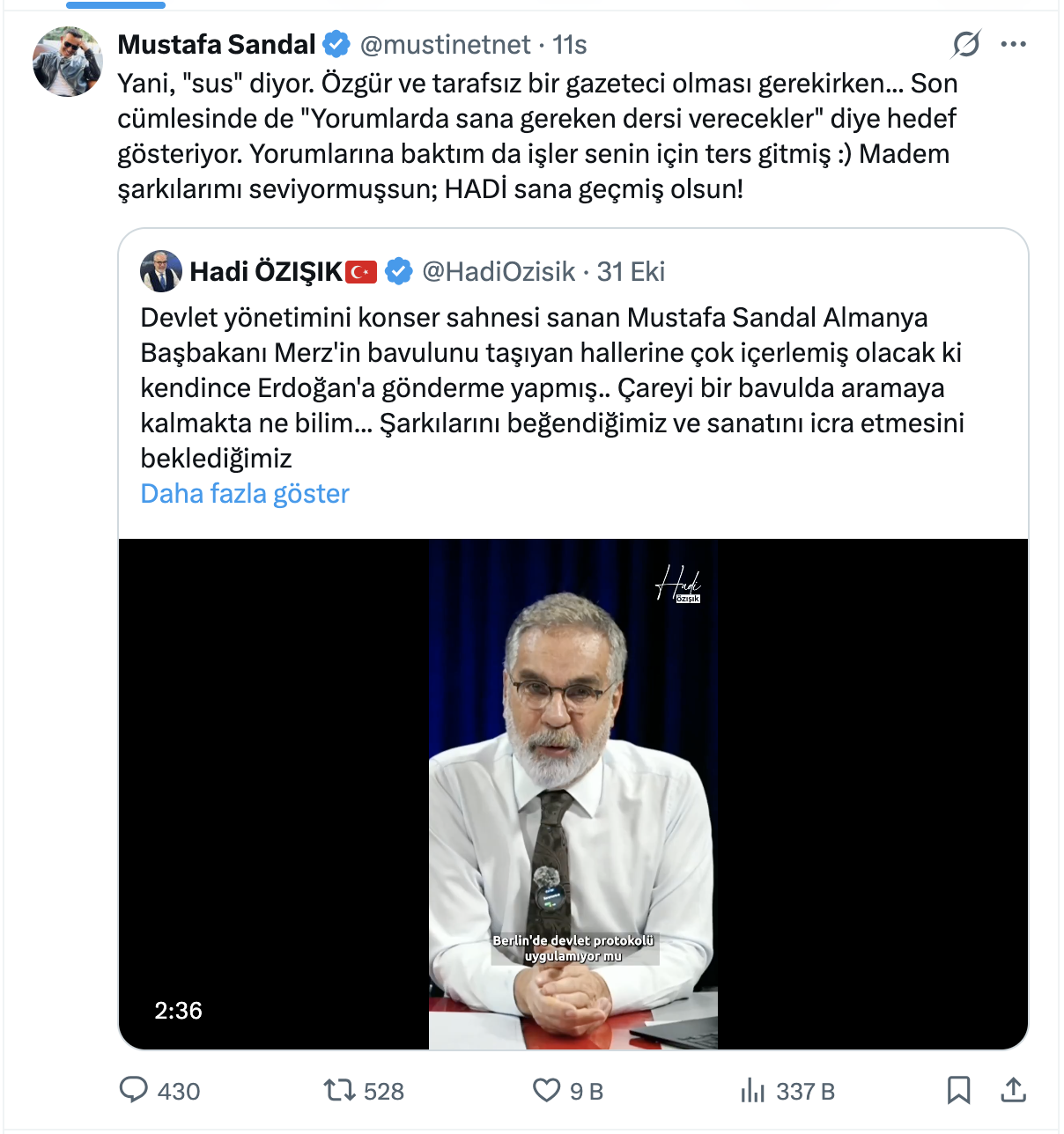Click the @HadiOzisik handle
This screenshot has width=1064, height=1134.
click(x=499, y=271)
